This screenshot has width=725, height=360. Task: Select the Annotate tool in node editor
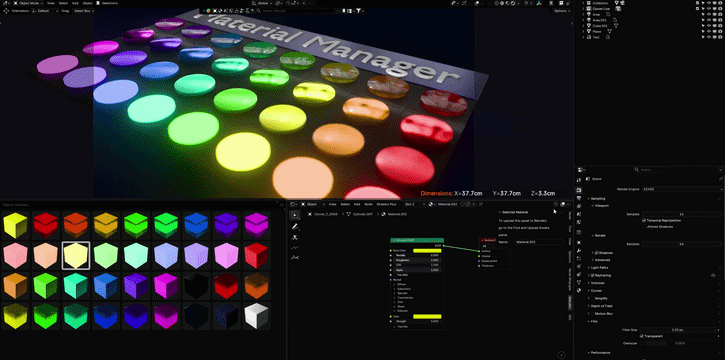(295, 226)
